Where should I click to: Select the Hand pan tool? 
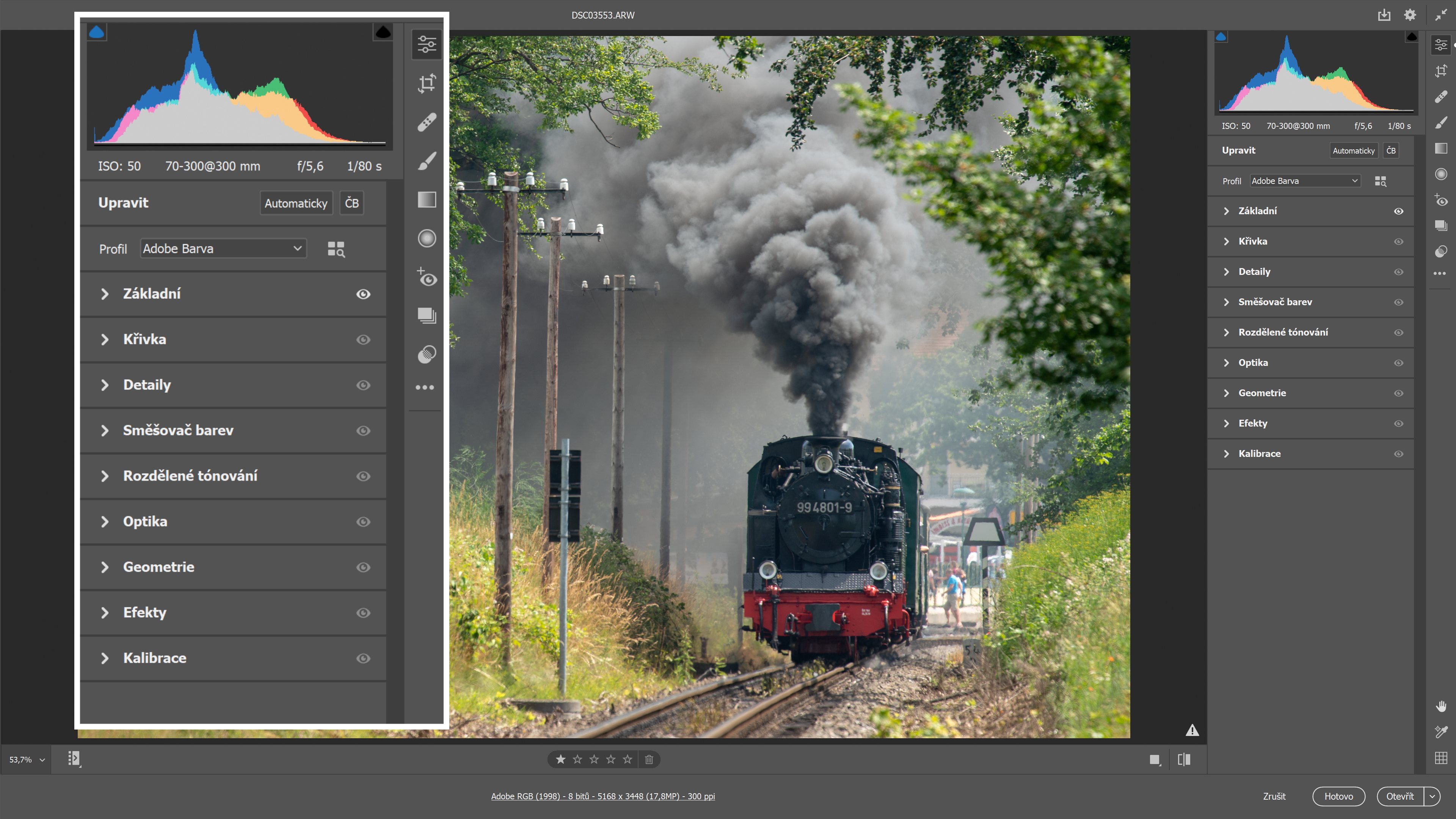point(1441,706)
